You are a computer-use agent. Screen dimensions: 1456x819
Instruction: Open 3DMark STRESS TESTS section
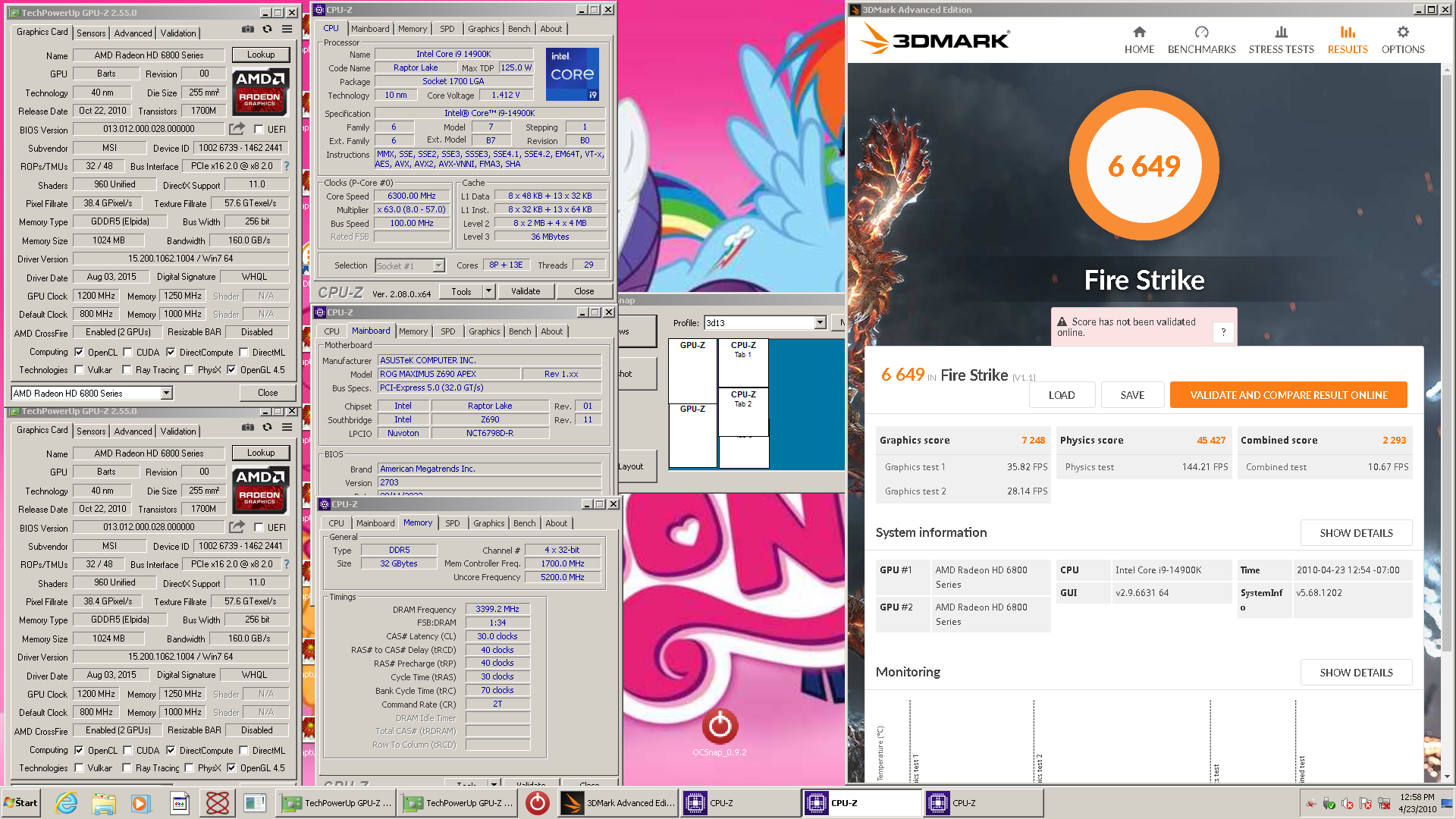[1281, 40]
